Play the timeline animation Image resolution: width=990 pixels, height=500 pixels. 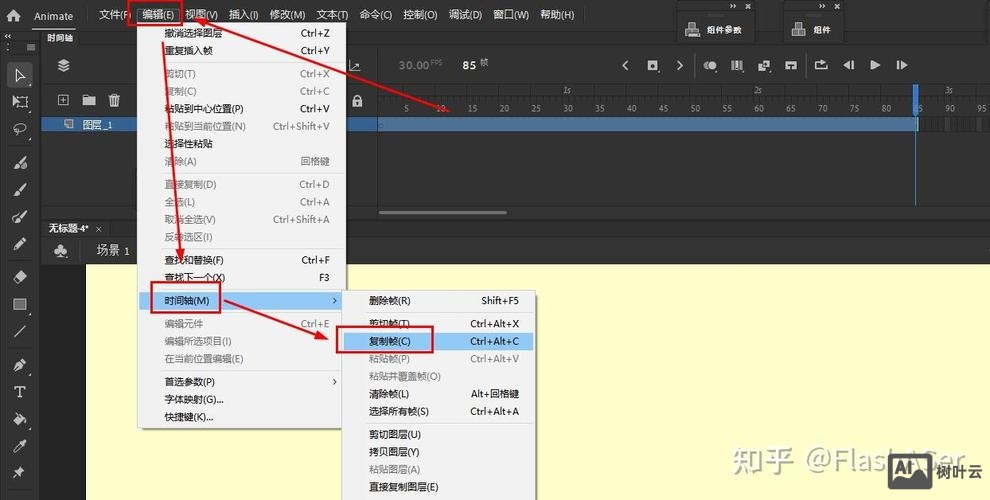[875, 65]
